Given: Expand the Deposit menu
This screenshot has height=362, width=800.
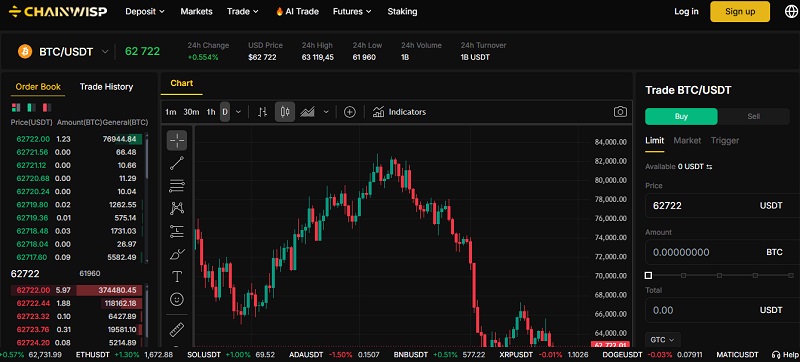Looking at the screenshot, I should coord(145,11).
